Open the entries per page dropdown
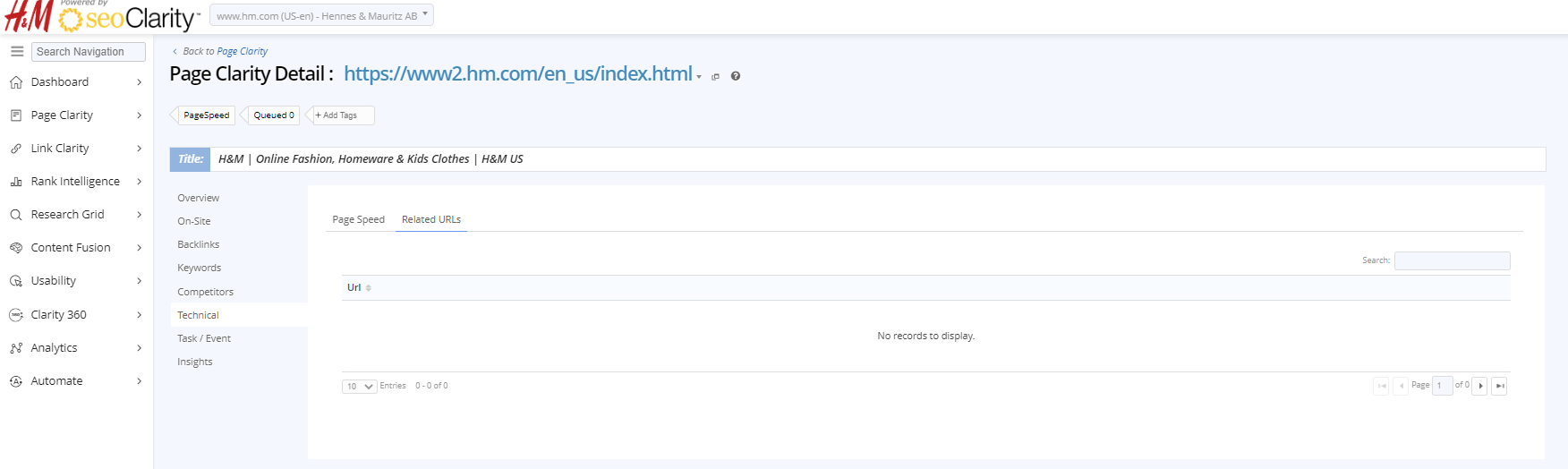 point(359,387)
